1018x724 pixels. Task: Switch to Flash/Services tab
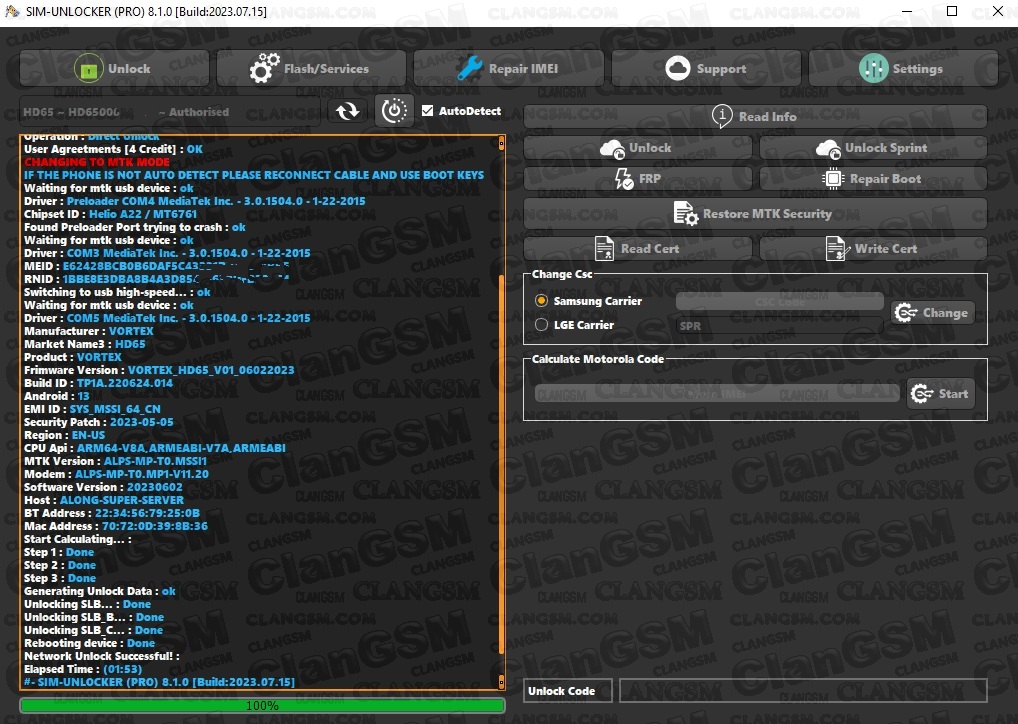[312, 68]
